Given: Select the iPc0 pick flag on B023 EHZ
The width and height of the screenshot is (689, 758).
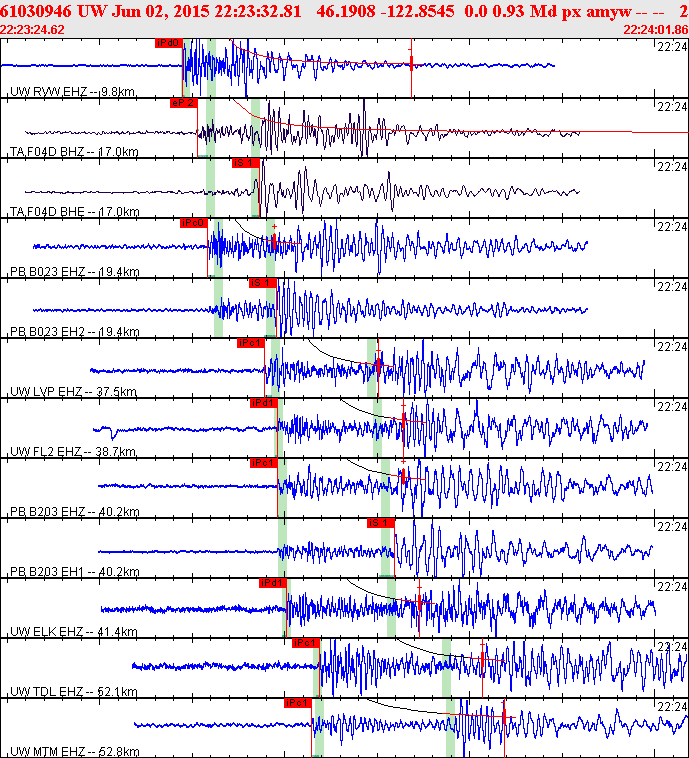Looking at the screenshot, I should point(194,223).
